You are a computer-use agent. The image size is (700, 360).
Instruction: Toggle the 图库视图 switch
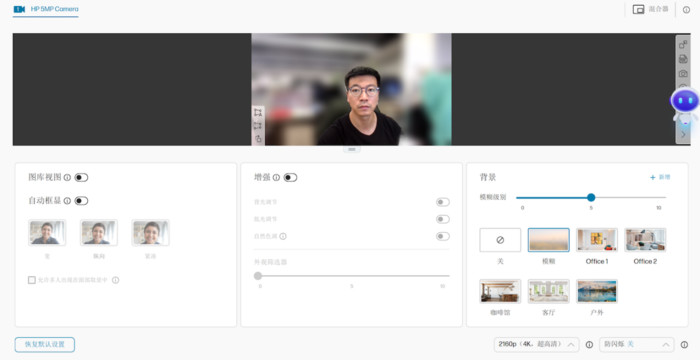click(81, 178)
